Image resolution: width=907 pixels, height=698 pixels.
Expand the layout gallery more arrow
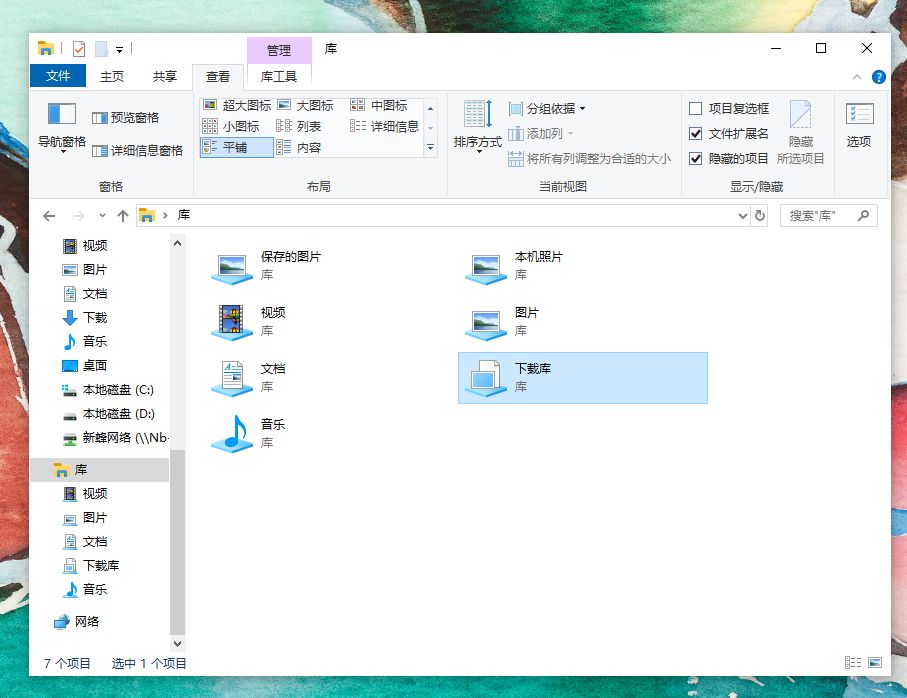coord(430,147)
